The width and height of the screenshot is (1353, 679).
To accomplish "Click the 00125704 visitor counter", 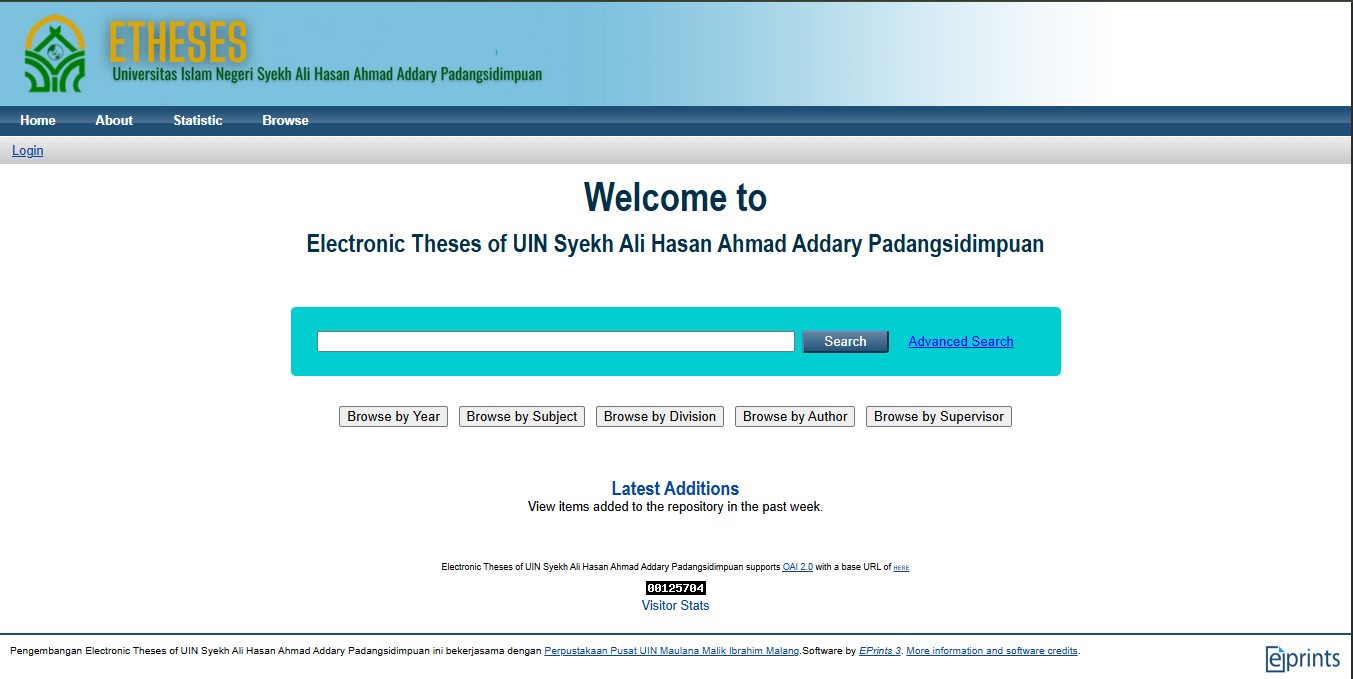I will pos(676,588).
